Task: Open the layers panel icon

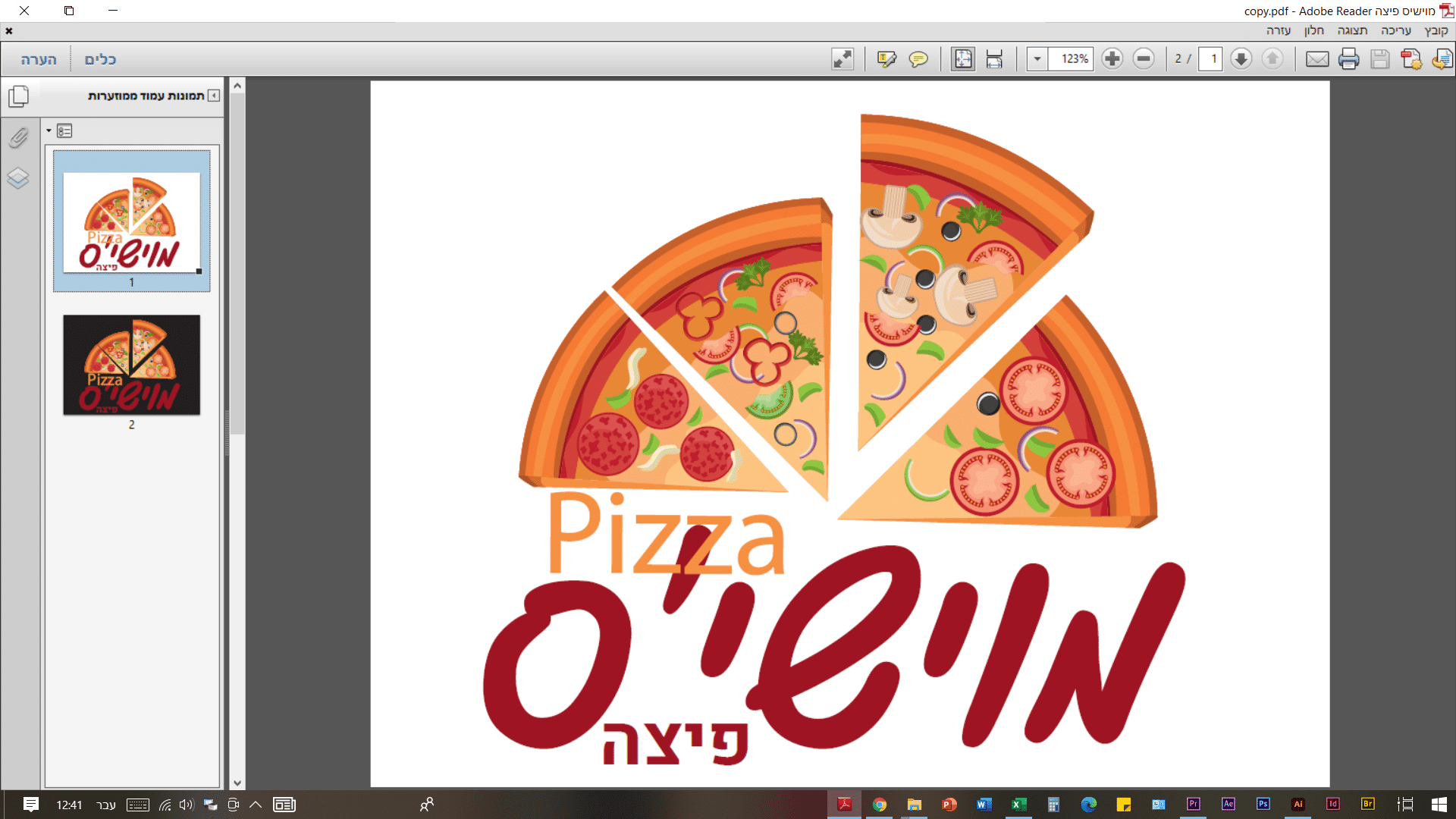Action: tap(18, 178)
